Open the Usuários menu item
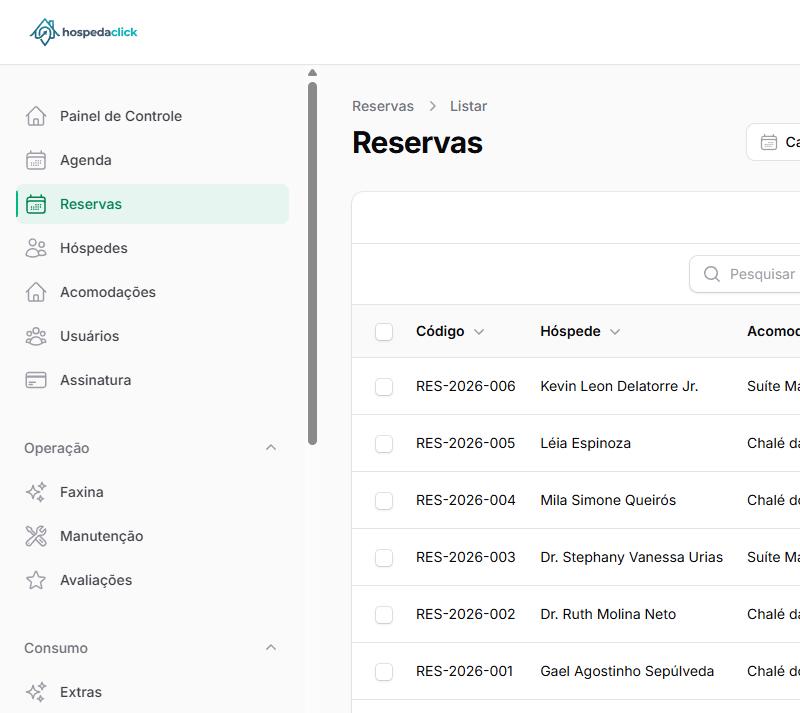 click(153, 336)
